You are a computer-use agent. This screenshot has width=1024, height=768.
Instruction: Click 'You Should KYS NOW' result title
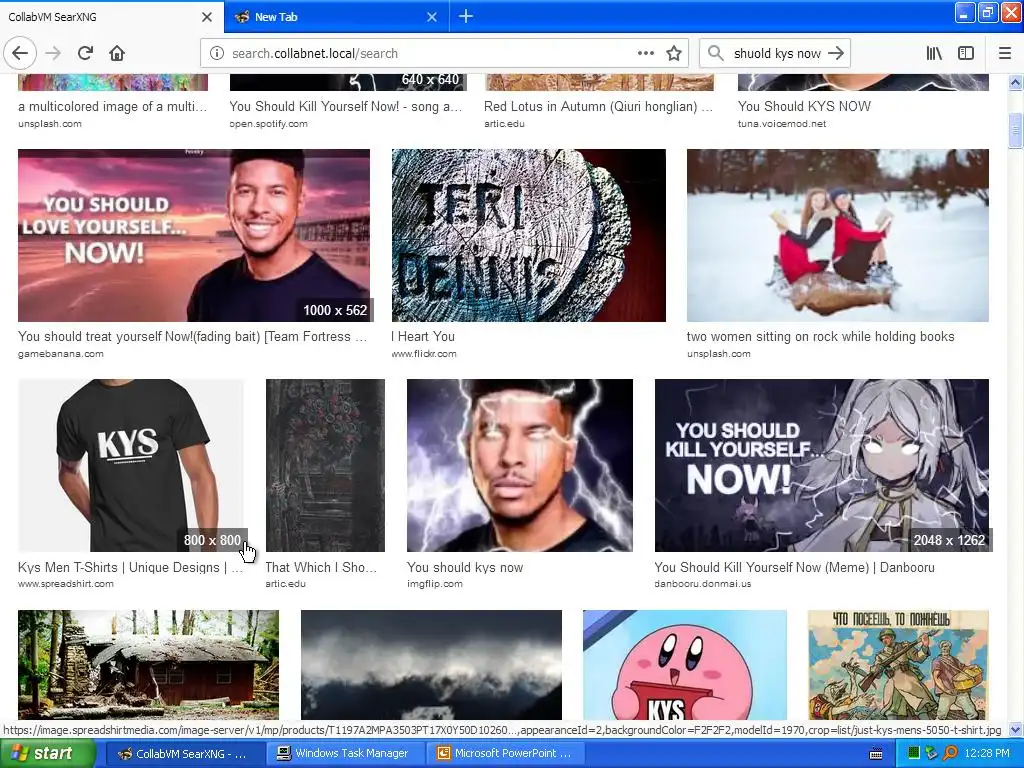point(804,106)
